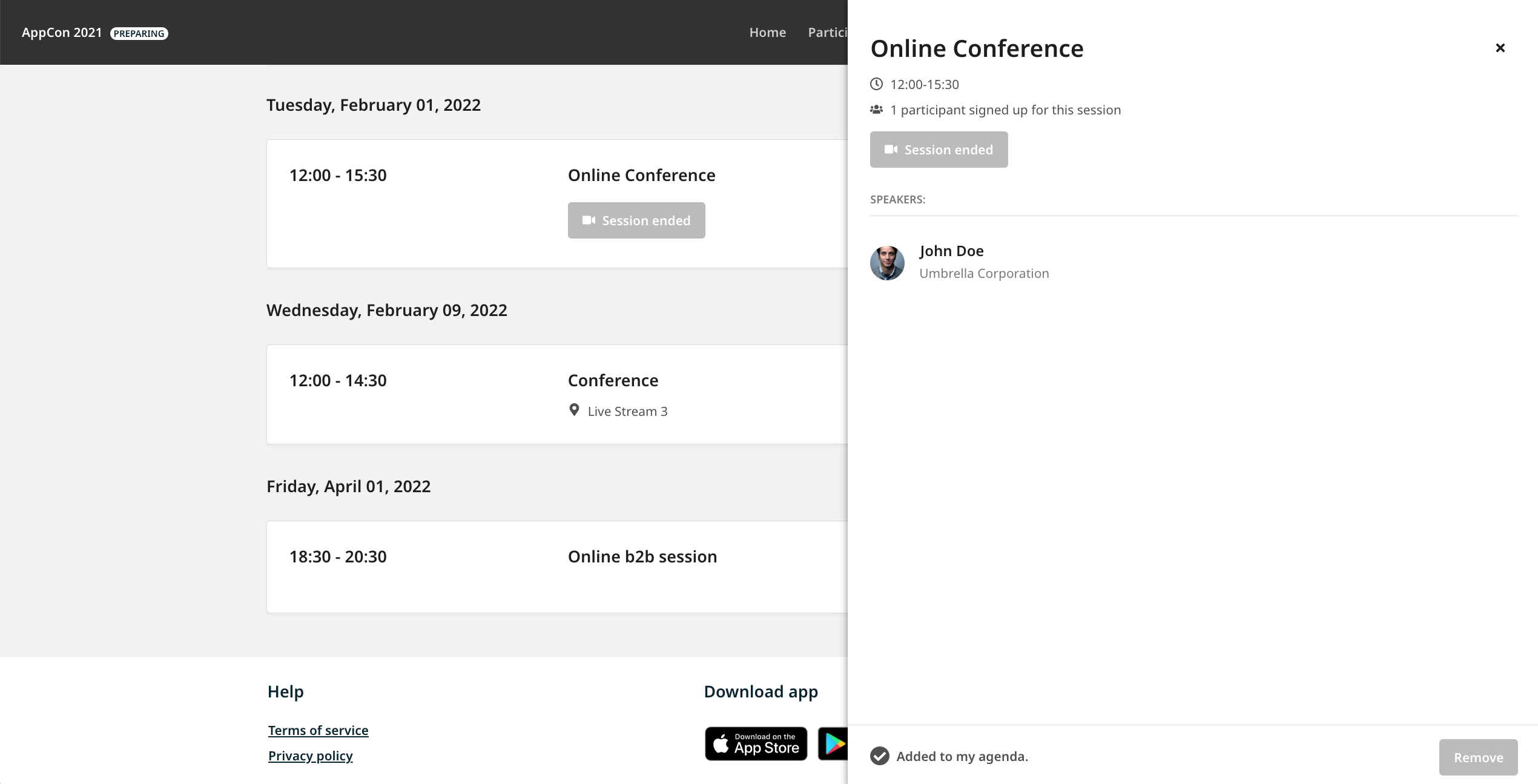Viewport: 1538px width, 784px height.
Task: Click the Online Conference panel heading
Action: (x=977, y=48)
